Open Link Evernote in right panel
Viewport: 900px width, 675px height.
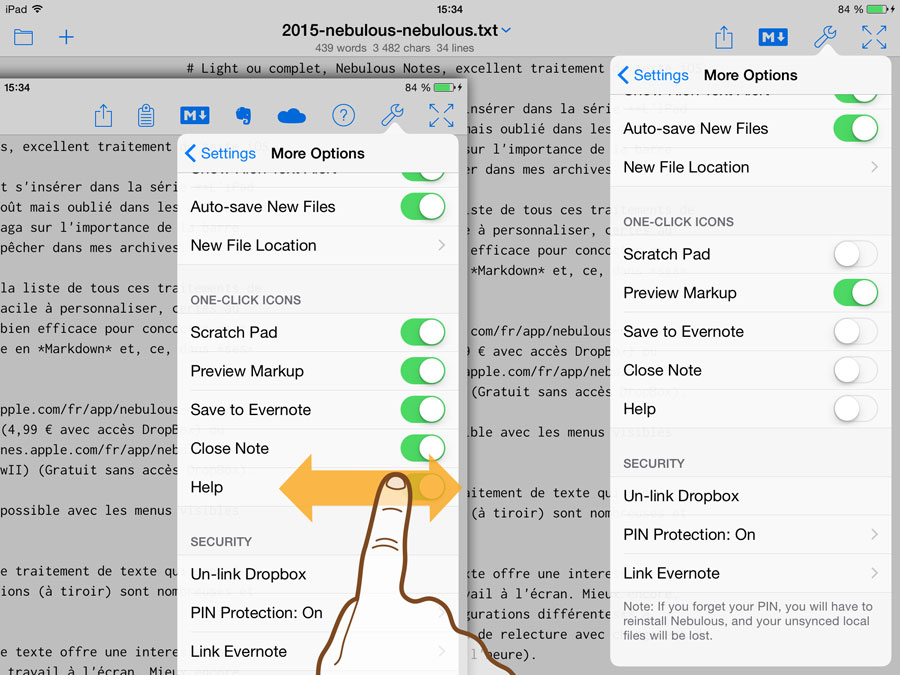pyautogui.click(x=751, y=573)
